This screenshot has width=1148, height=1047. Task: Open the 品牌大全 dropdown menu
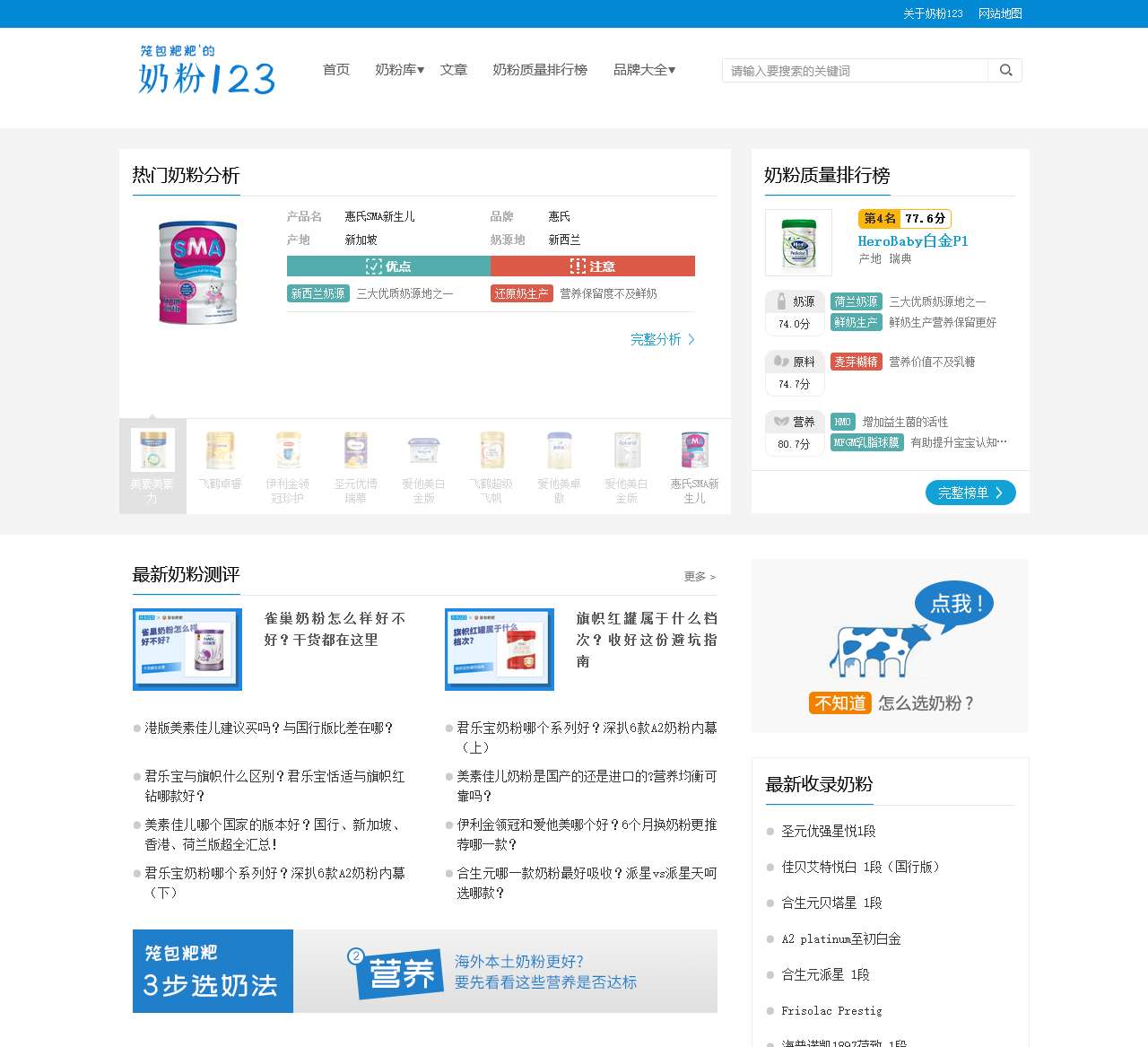[644, 70]
